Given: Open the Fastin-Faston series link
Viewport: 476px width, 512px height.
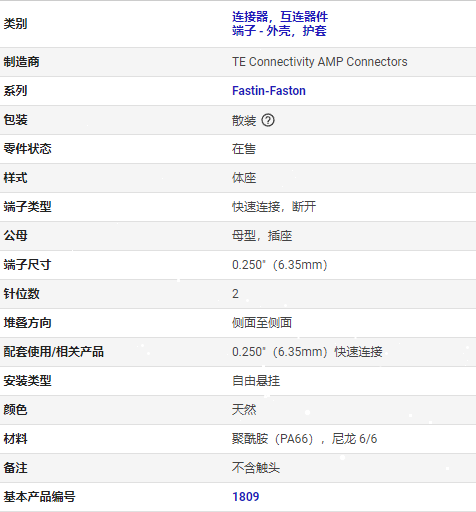Looking at the screenshot, I should (x=269, y=91).
